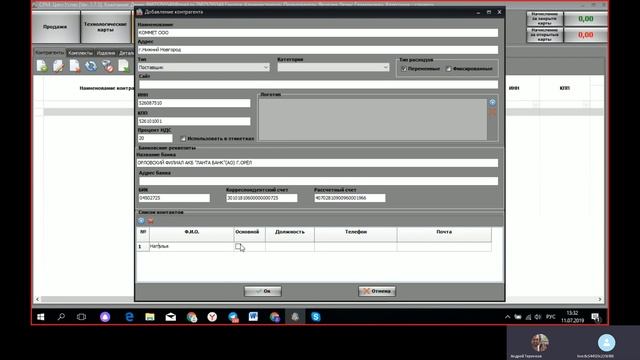This screenshot has height=360, width=640.
Task: Show hidden system tray icons
Action: [x=507, y=317]
